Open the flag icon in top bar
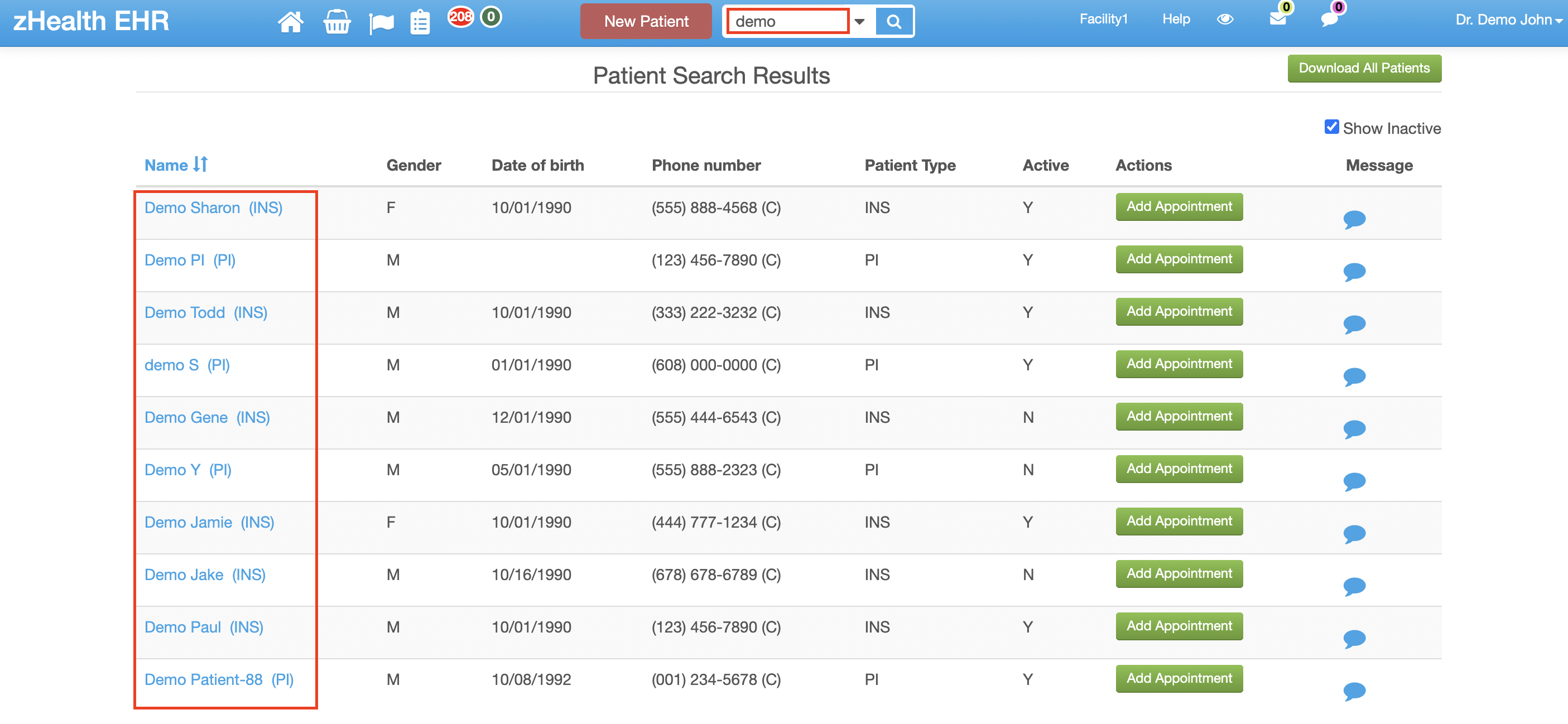Screen dimensions: 1568x724 pos(381,24)
